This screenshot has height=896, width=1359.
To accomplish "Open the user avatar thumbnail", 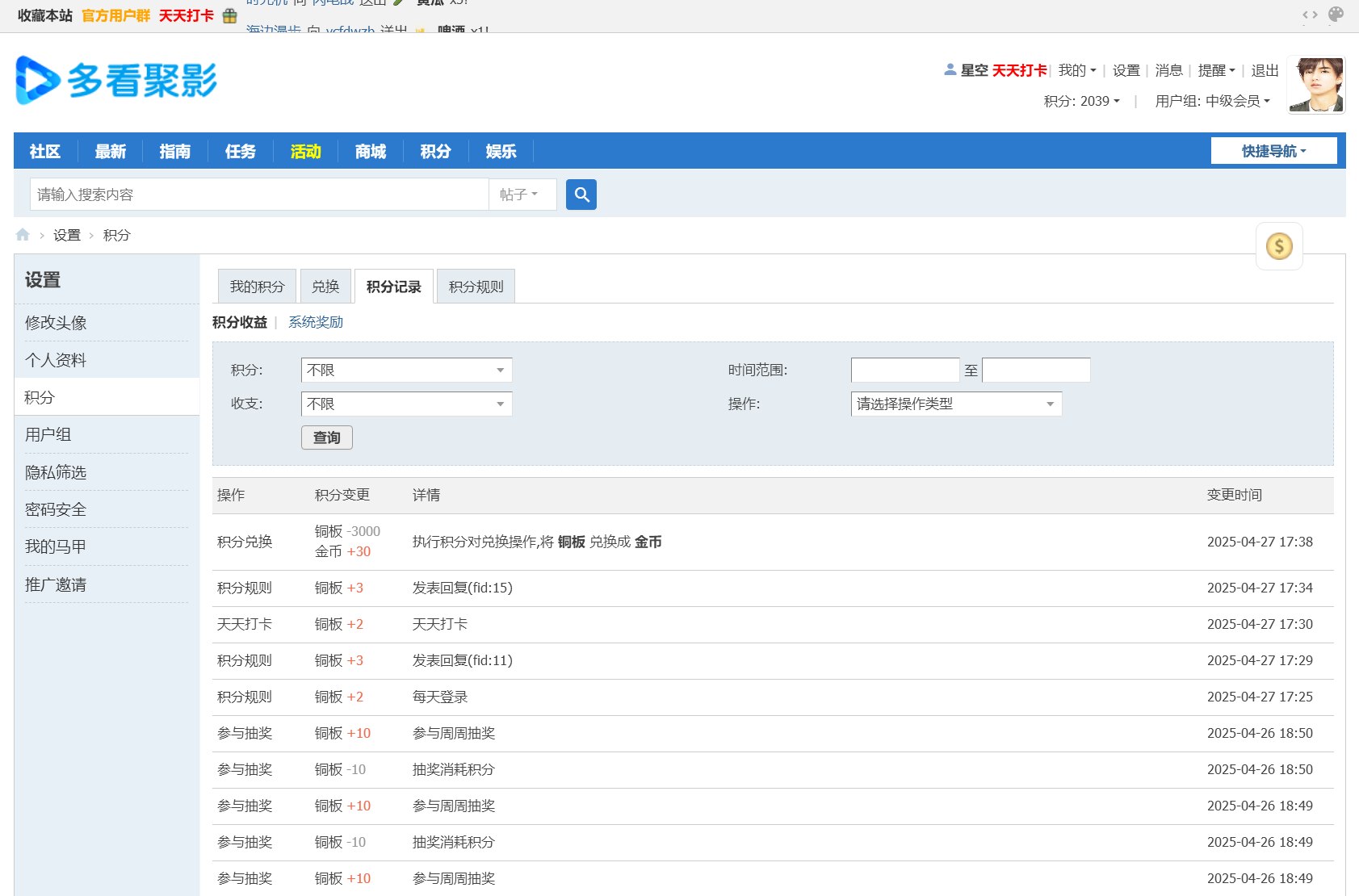I will pos(1315,85).
